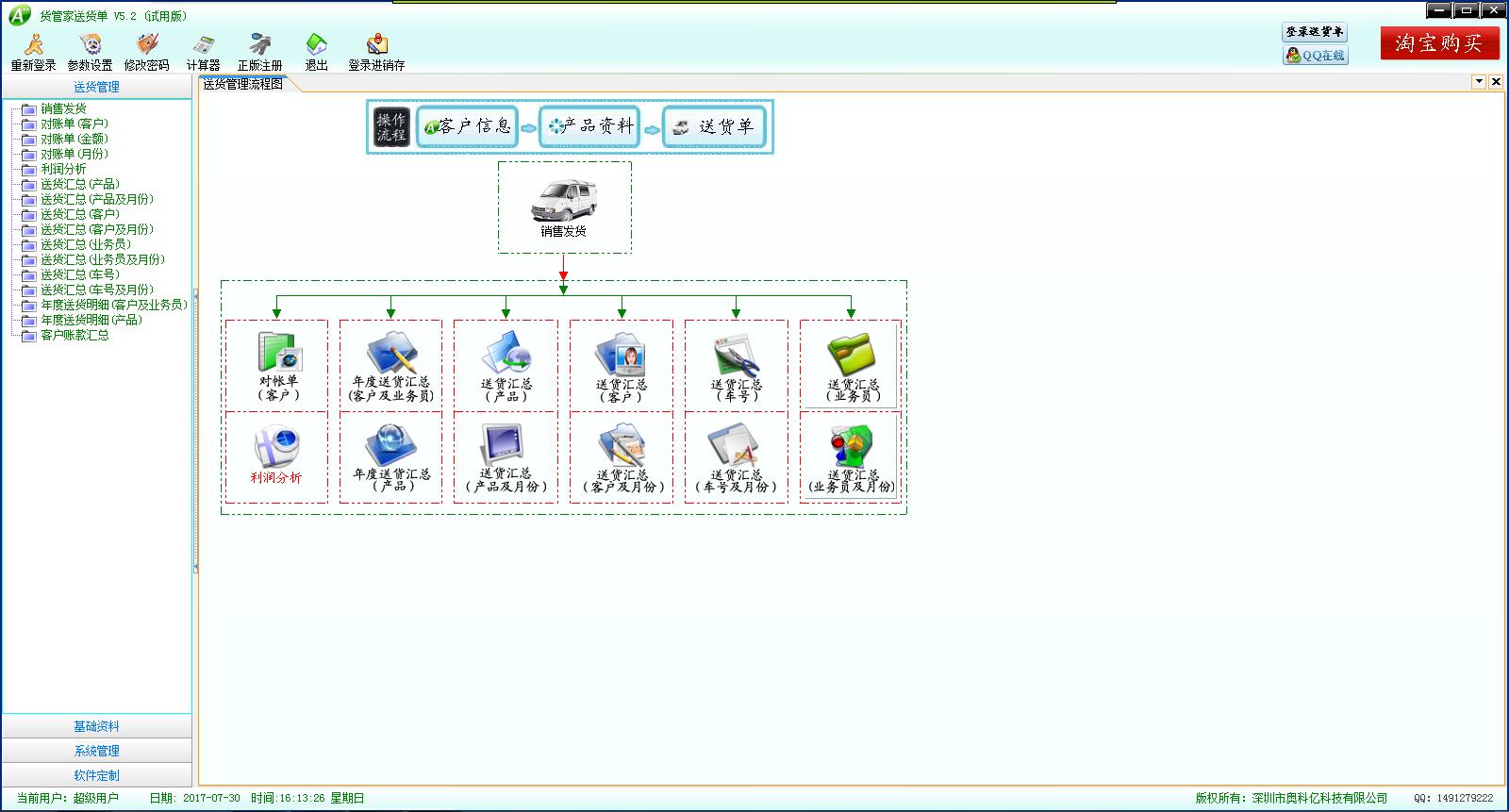
Task: Click the 当前用户: 超级用户 status text
Action: (x=68, y=798)
